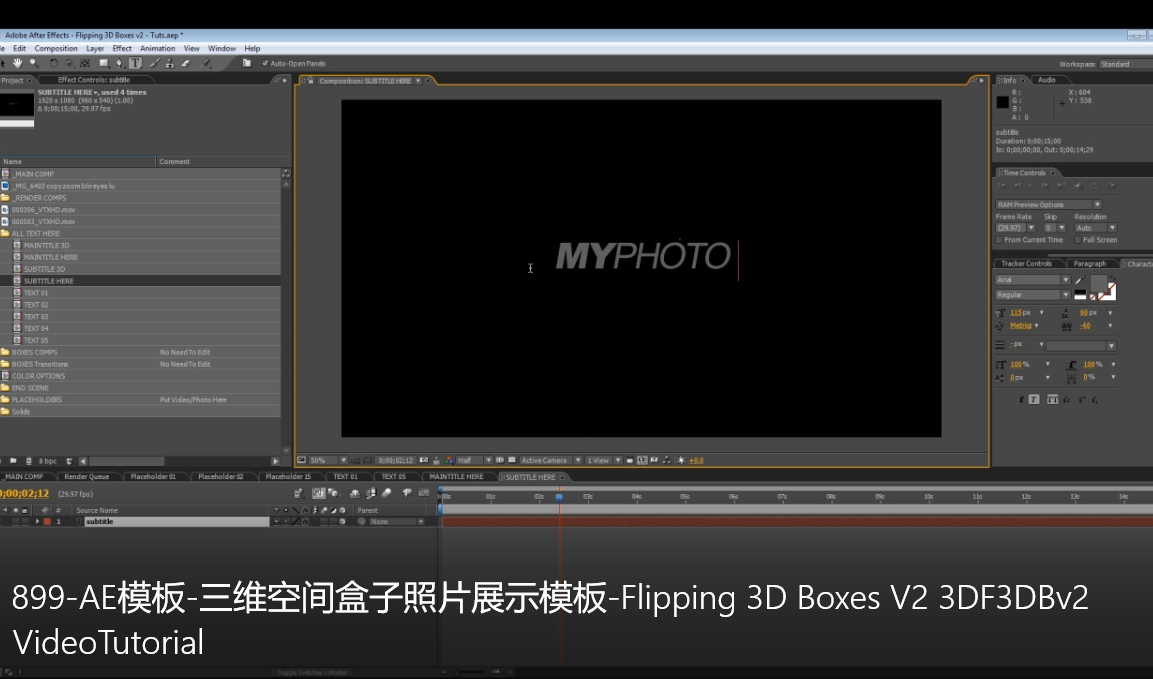Open the Active Camera dropdown

tap(551, 461)
